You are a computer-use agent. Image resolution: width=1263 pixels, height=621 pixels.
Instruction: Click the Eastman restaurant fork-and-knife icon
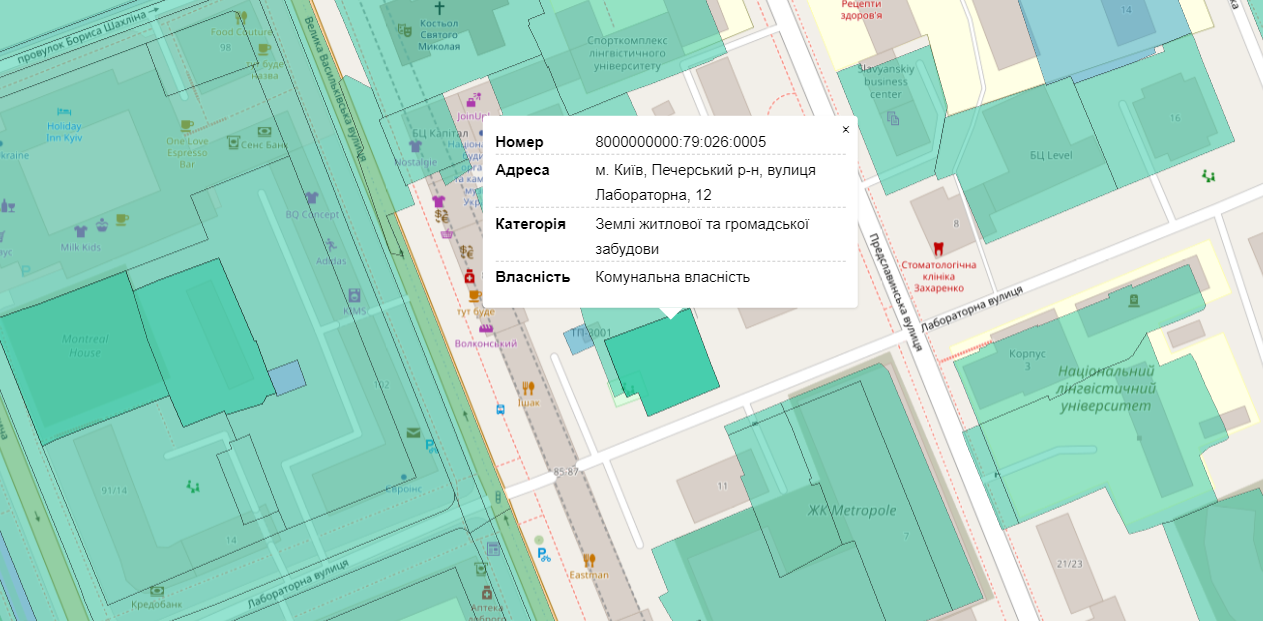point(589,560)
